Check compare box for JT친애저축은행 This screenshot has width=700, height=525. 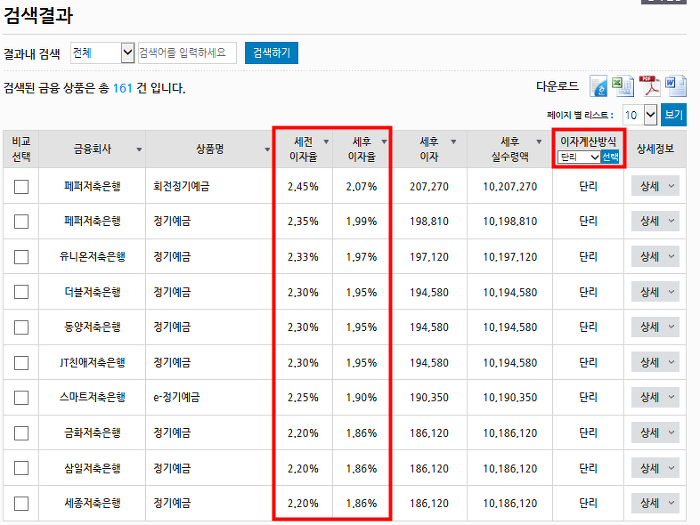click(x=21, y=362)
